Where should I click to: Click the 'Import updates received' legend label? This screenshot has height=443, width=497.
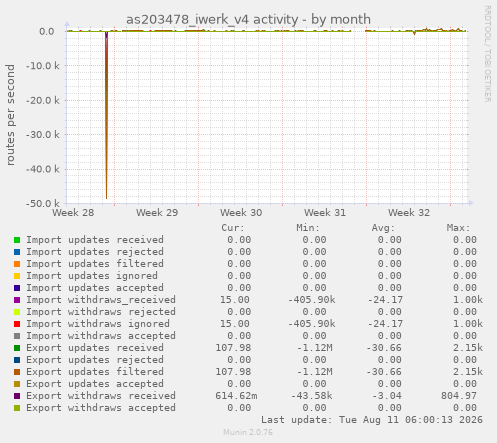coord(95,240)
